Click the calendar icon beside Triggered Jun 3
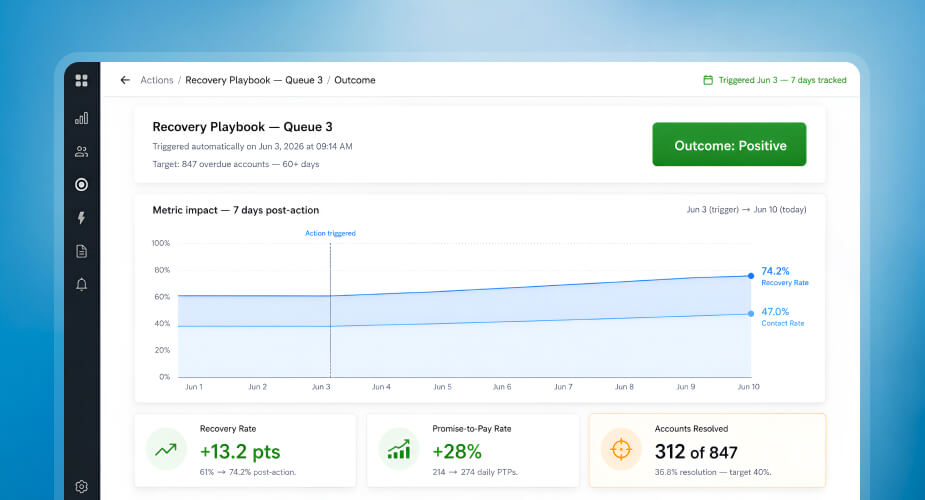The height and width of the screenshot is (500, 925). coord(708,80)
